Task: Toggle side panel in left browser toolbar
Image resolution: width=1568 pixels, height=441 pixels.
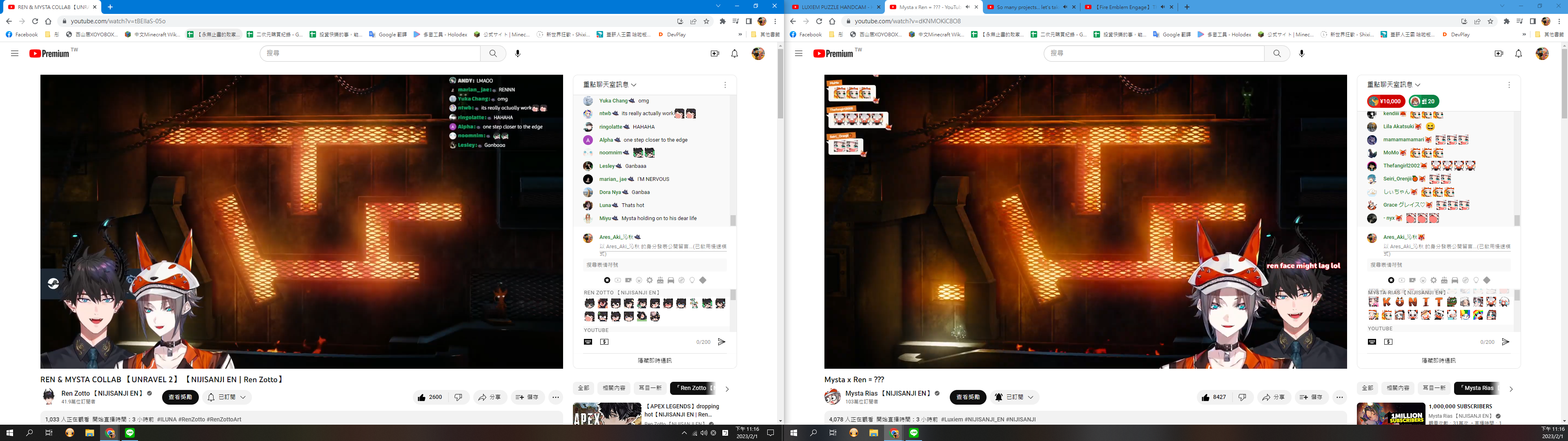Action: (x=749, y=21)
